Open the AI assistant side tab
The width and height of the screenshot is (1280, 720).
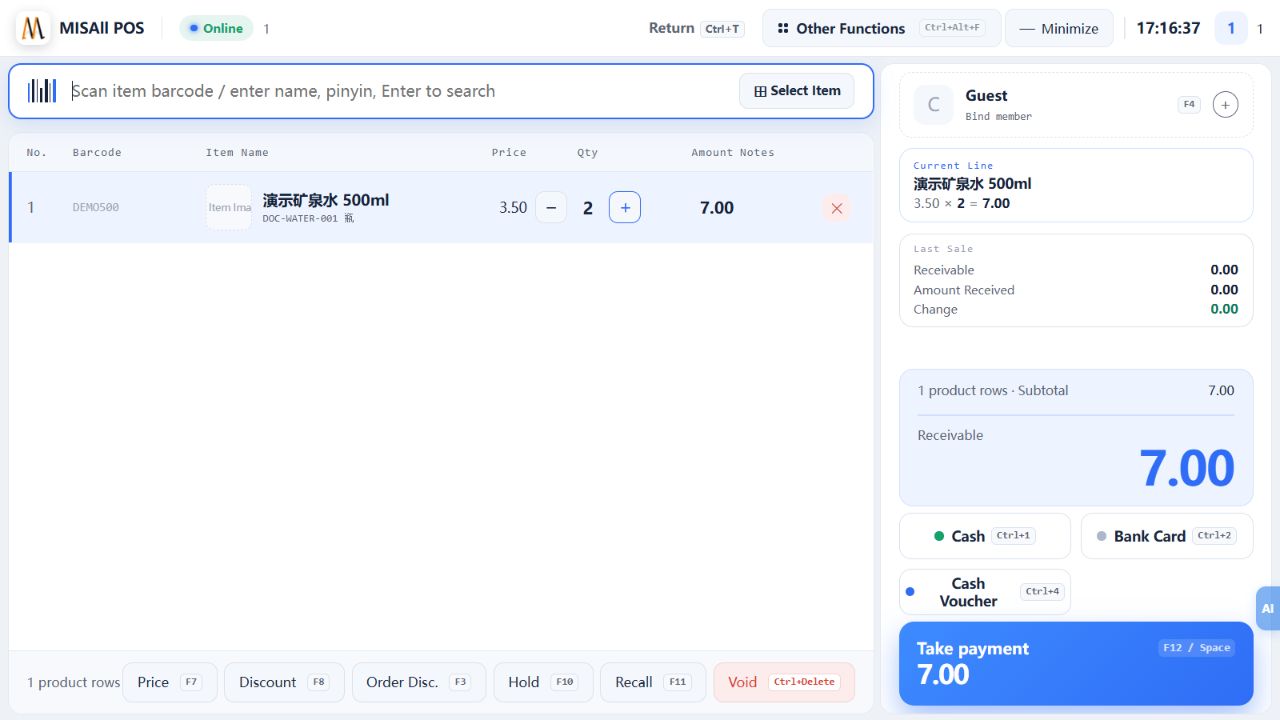click(x=1267, y=608)
